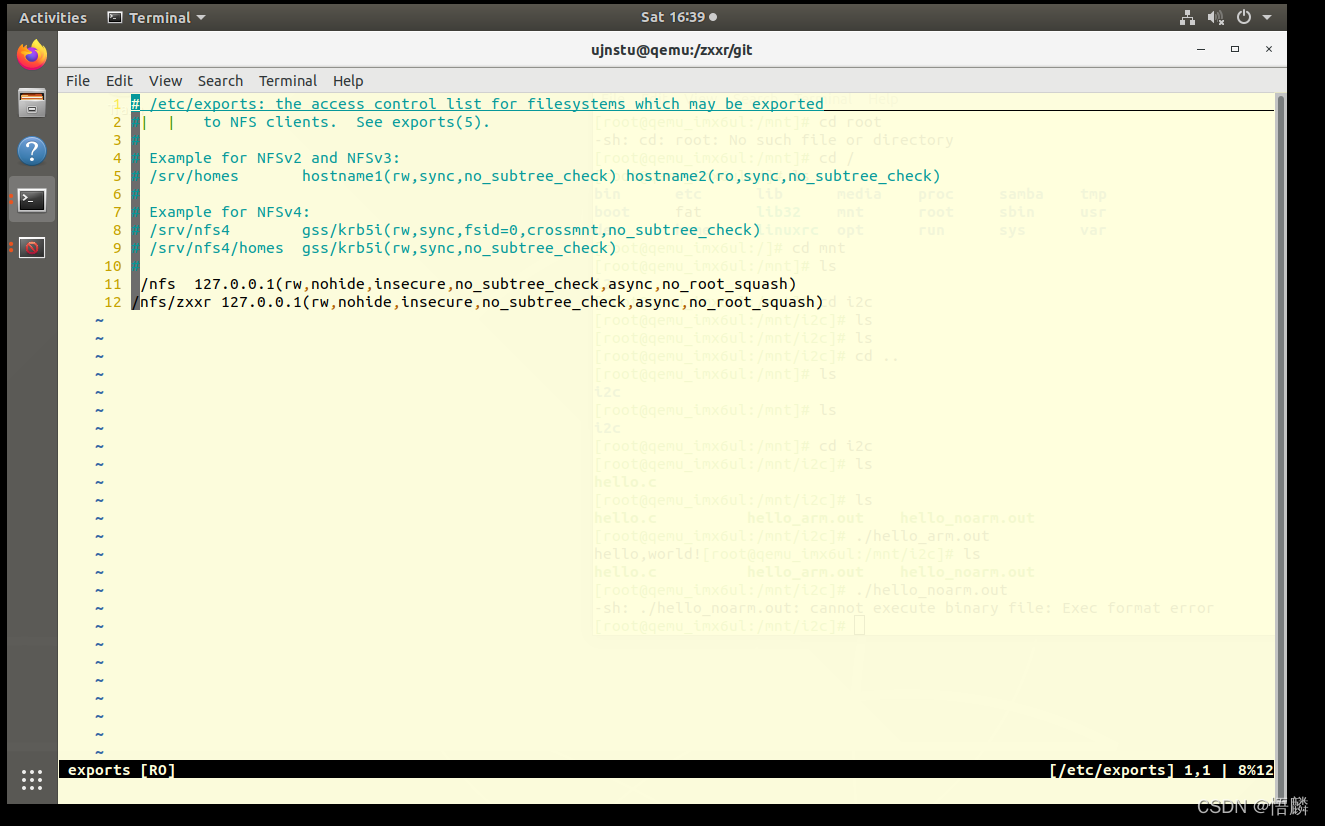Click '[/etc/exports] 1,1' status position
The width and height of the screenshot is (1325, 826).
point(1131,770)
